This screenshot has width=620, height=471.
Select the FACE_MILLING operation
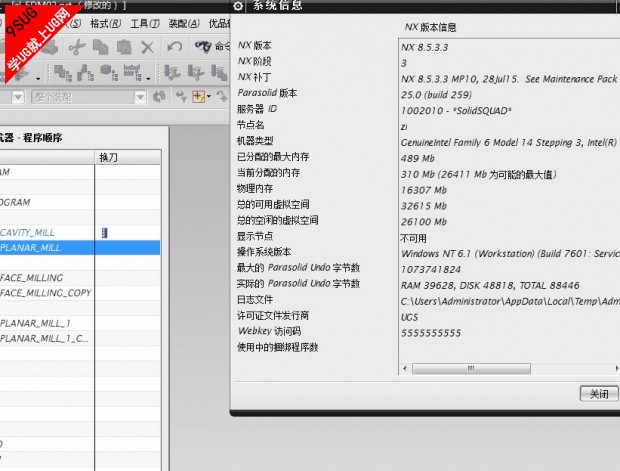(x=32, y=278)
